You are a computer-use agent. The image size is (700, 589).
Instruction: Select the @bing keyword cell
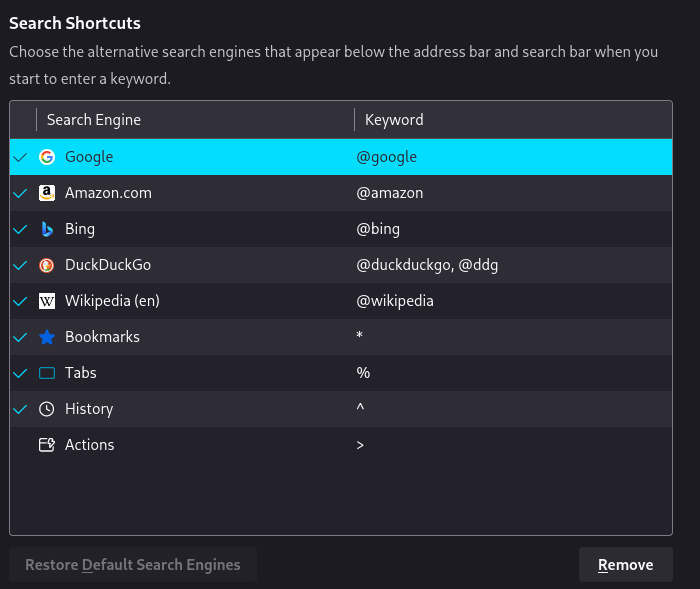378,229
